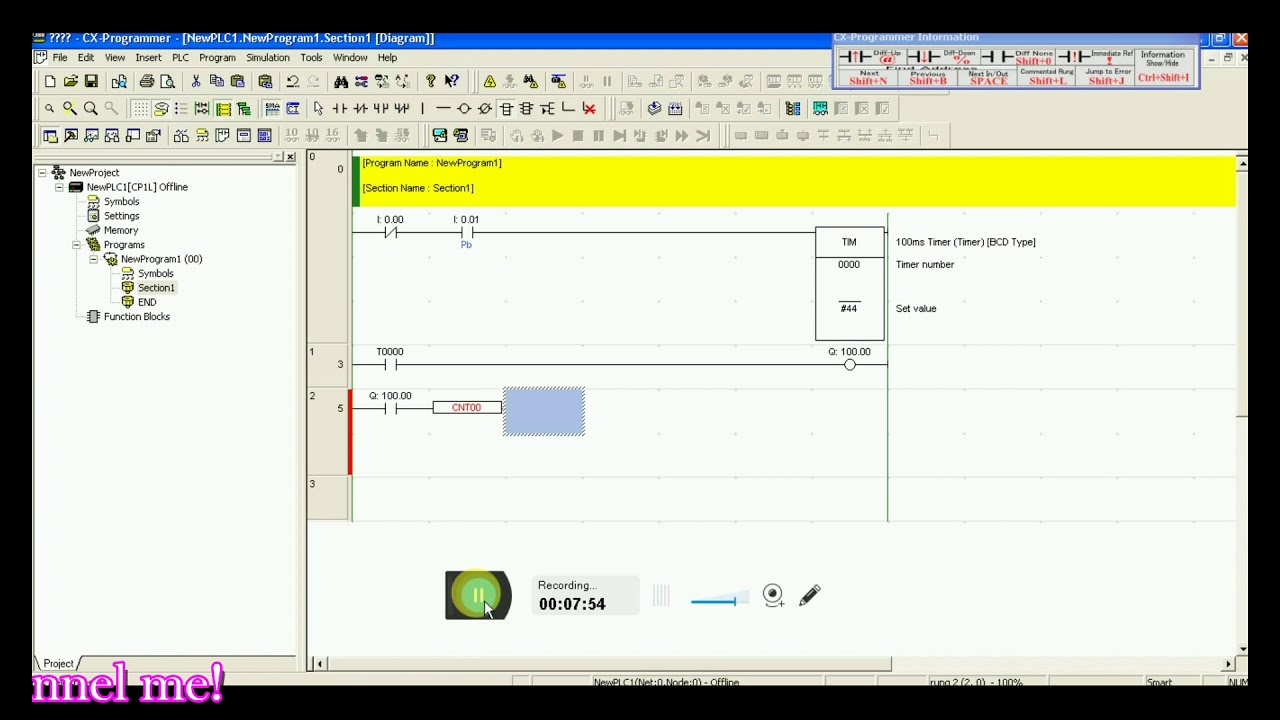Open the PLC menu
Viewport: 1280px width, 720px height.
(x=180, y=58)
